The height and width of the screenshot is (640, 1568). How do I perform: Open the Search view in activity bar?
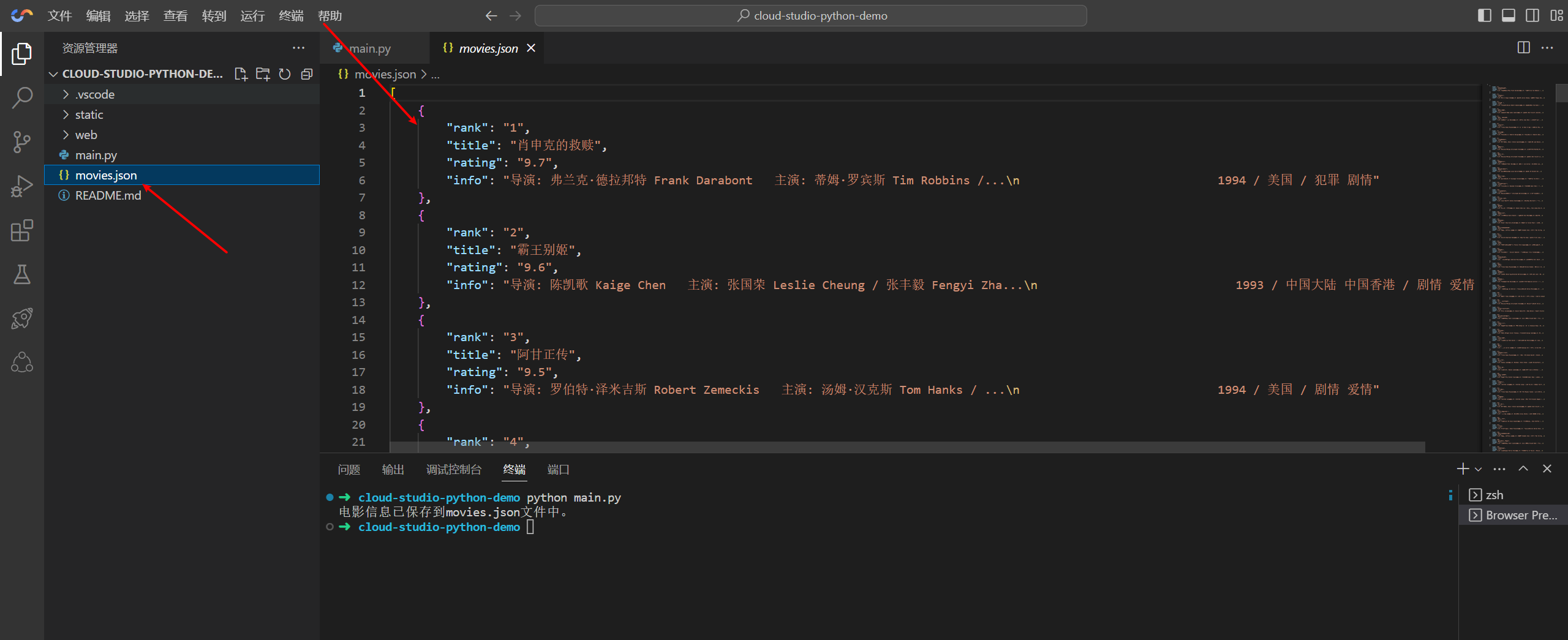pyautogui.click(x=22, y=97)
